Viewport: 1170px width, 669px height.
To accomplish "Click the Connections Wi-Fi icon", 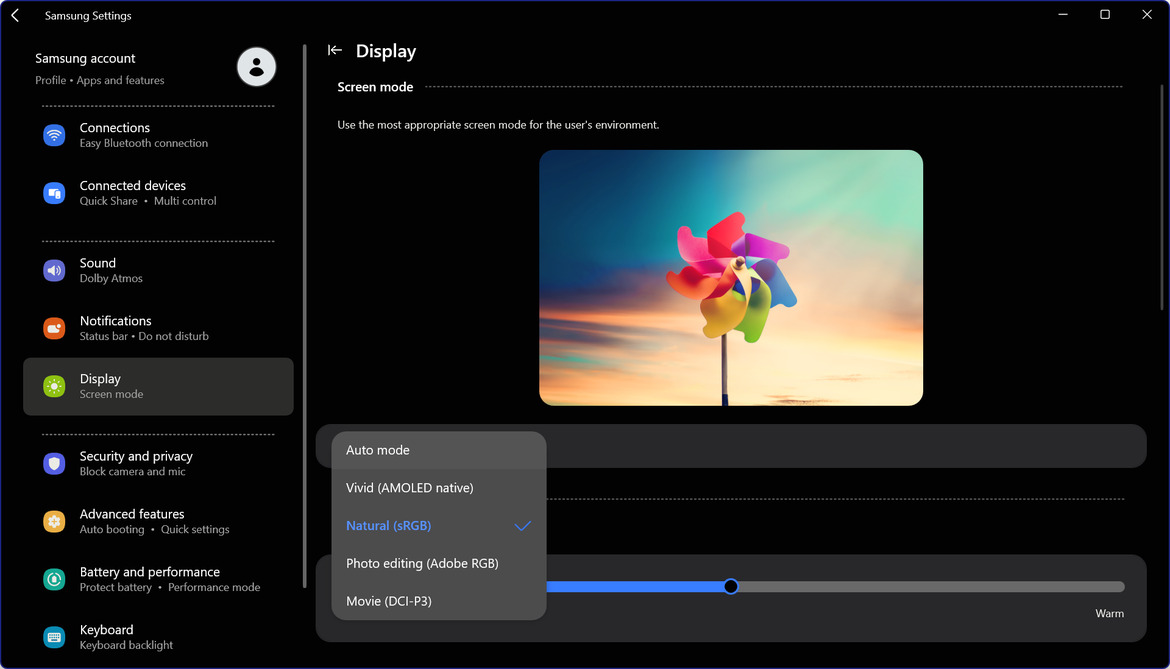I will [x=54, y=135].
